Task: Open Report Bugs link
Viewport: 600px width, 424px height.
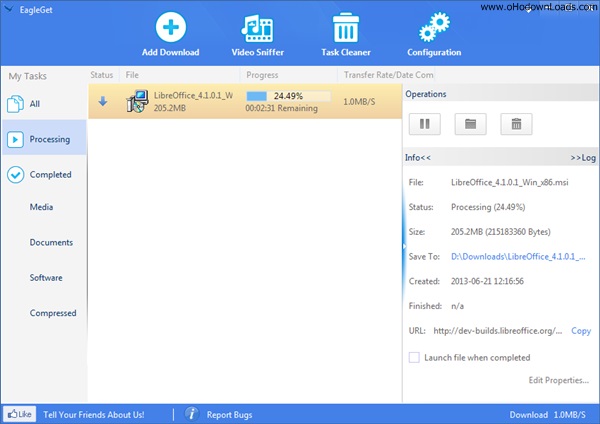Action: click(x=229, y=415)
